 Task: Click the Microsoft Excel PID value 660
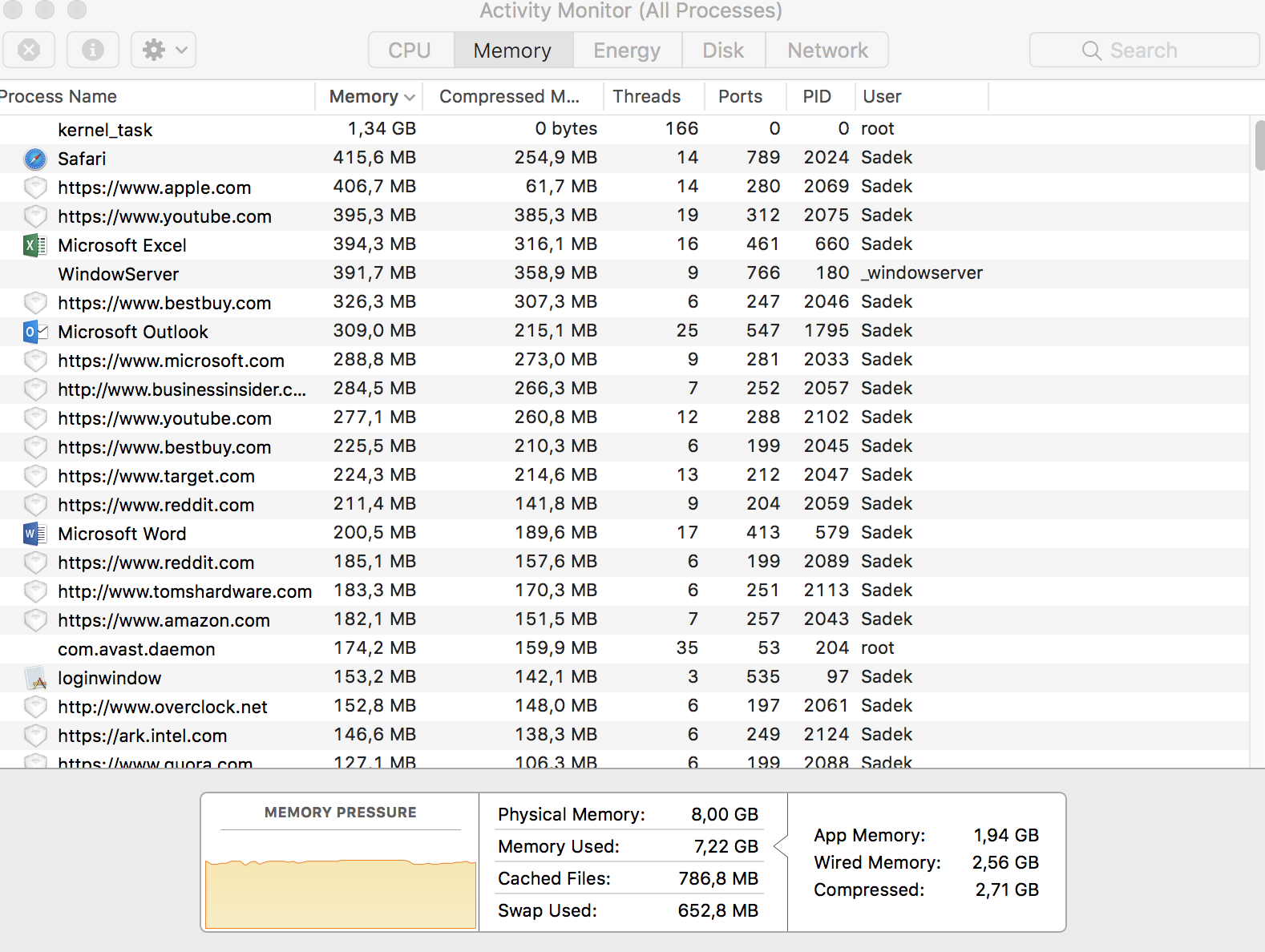pos(832,244)
